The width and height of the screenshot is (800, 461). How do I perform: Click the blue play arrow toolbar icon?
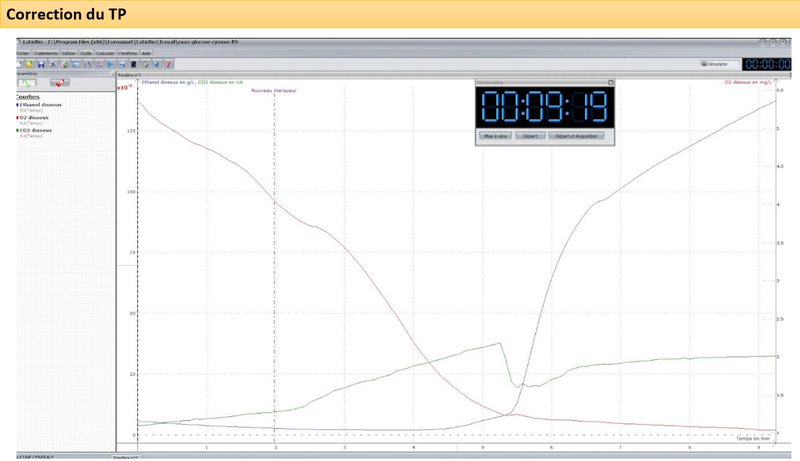108,63
